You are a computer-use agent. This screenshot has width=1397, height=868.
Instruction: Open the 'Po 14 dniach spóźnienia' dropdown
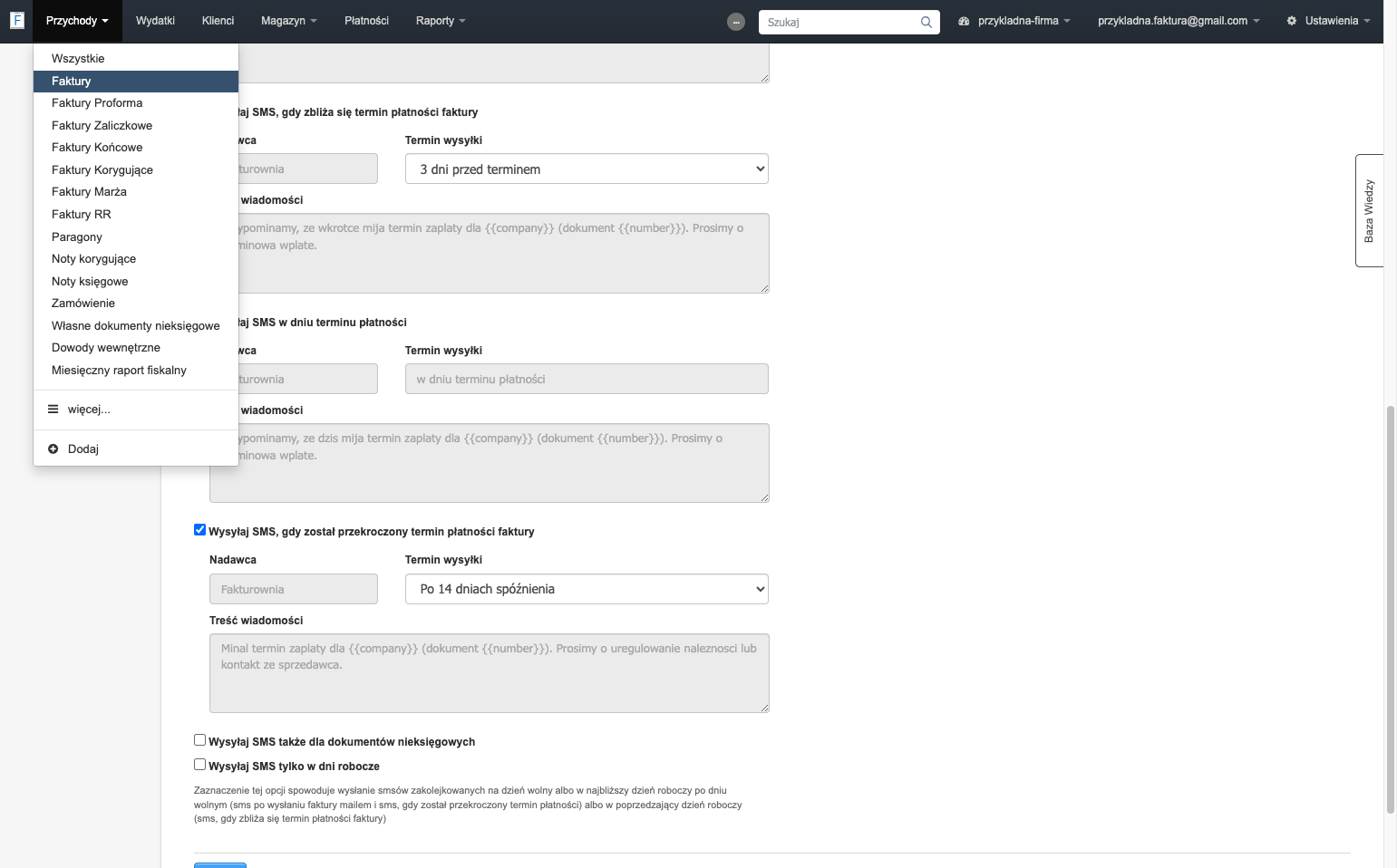click(x=587, y=589)
